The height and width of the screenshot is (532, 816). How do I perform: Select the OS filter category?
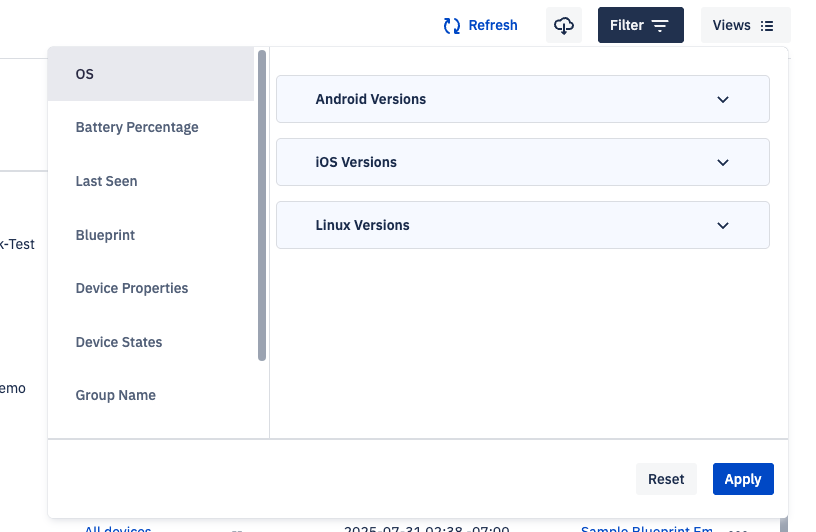click(150, 74)
